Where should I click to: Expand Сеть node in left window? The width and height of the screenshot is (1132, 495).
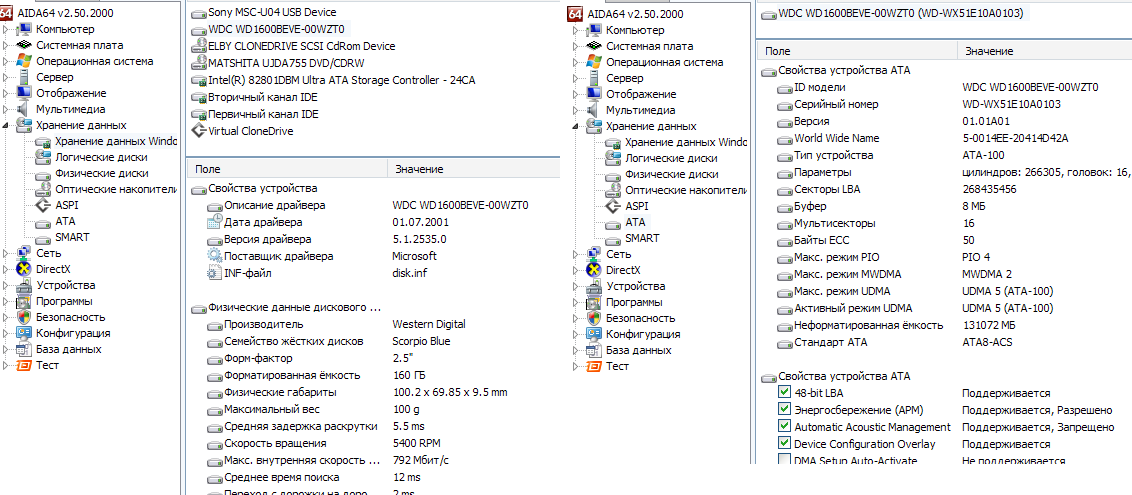point(6,253)
